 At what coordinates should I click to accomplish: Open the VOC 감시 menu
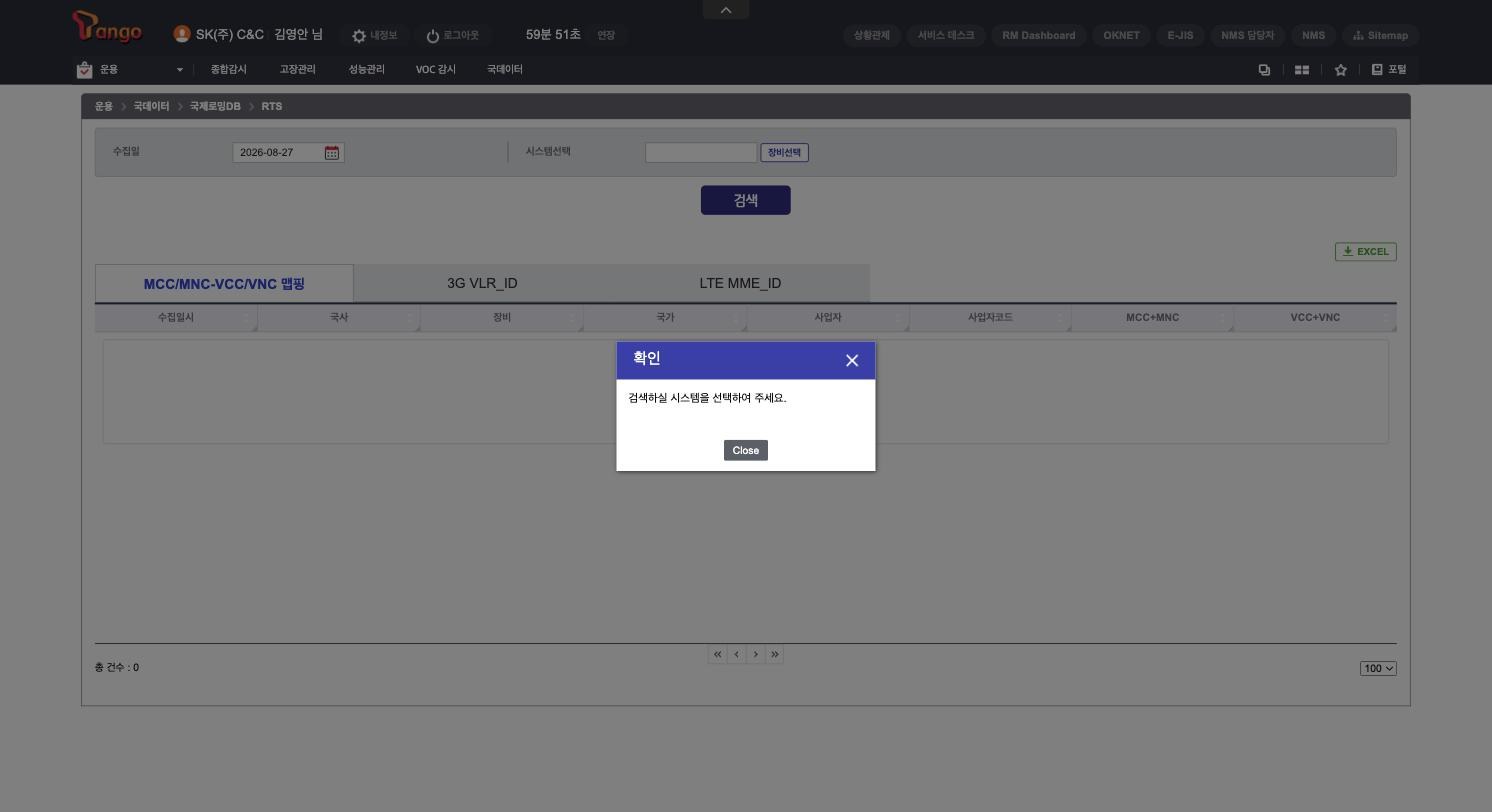click(x=436, y=70)
